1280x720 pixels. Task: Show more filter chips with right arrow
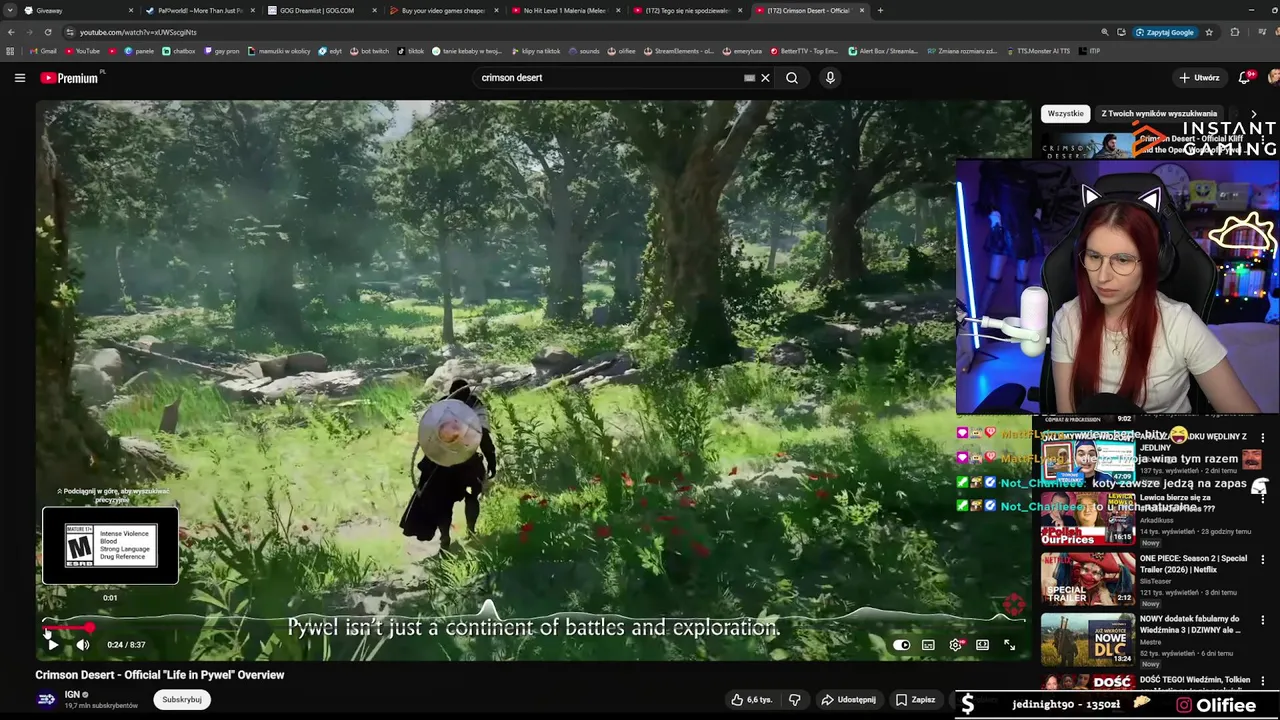click(x=1254, y=114)
